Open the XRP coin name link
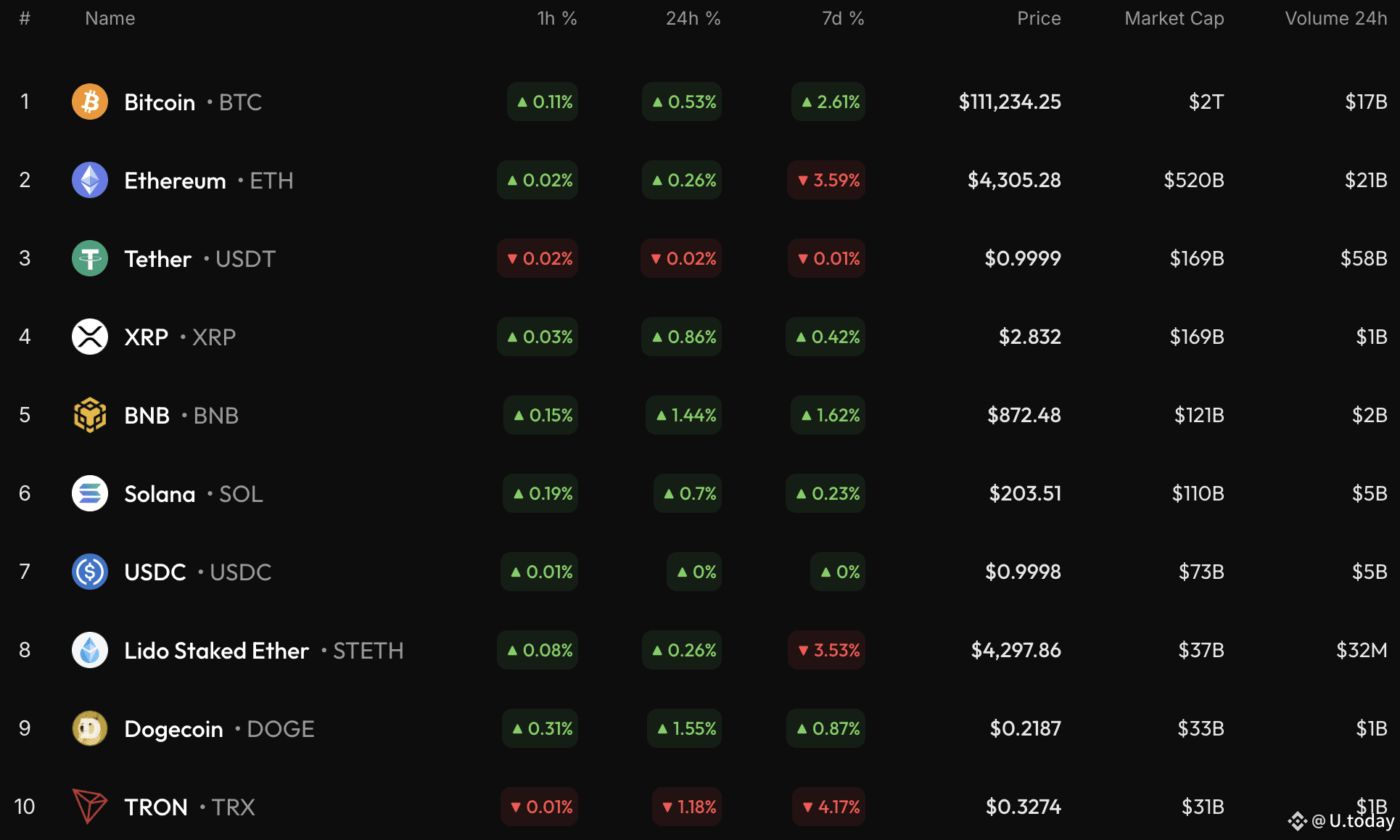This screenshot has height=840, width=1400. [x=146, y=337]
